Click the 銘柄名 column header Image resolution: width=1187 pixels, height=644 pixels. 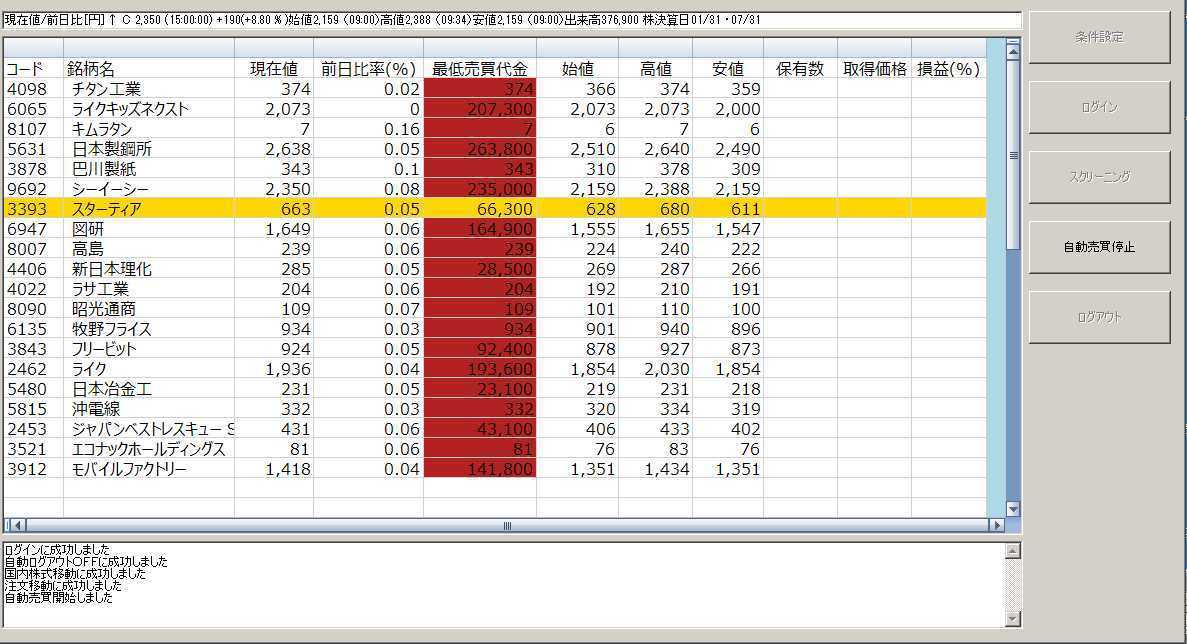91,69
